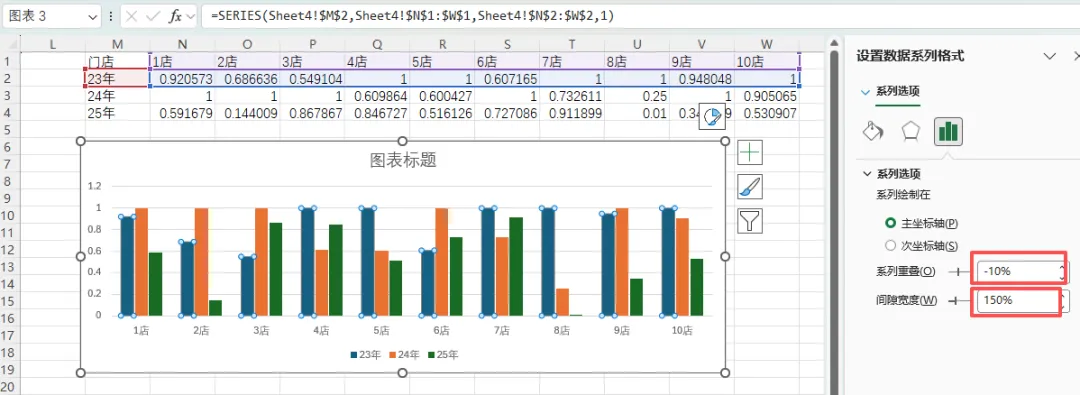This screenshot has width=1080, height=395.
Task: Click cell with value 0.609864
Action: (377, 96)
